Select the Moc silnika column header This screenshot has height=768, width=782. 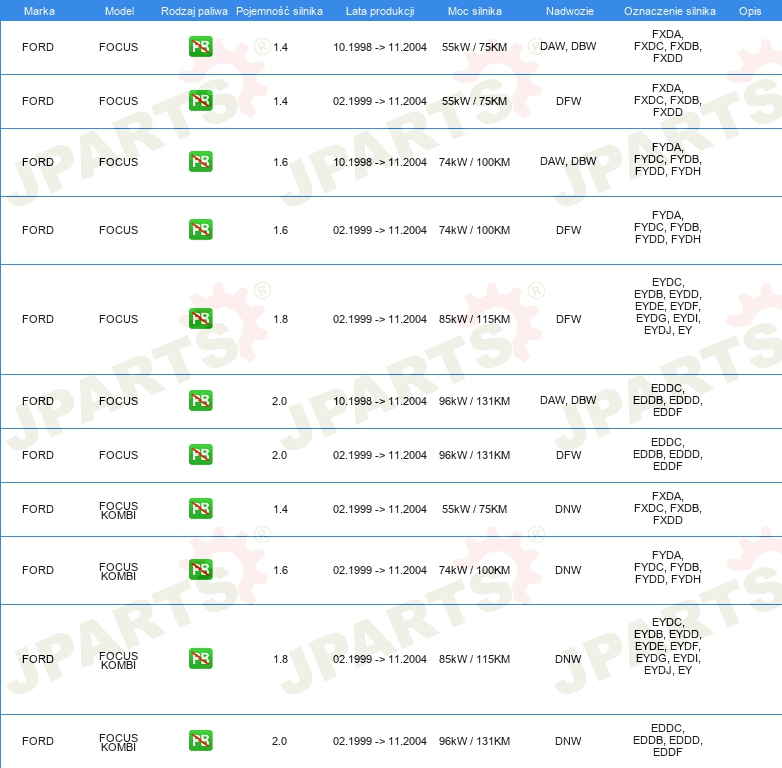pyautogui.click(x=475, y=11)
